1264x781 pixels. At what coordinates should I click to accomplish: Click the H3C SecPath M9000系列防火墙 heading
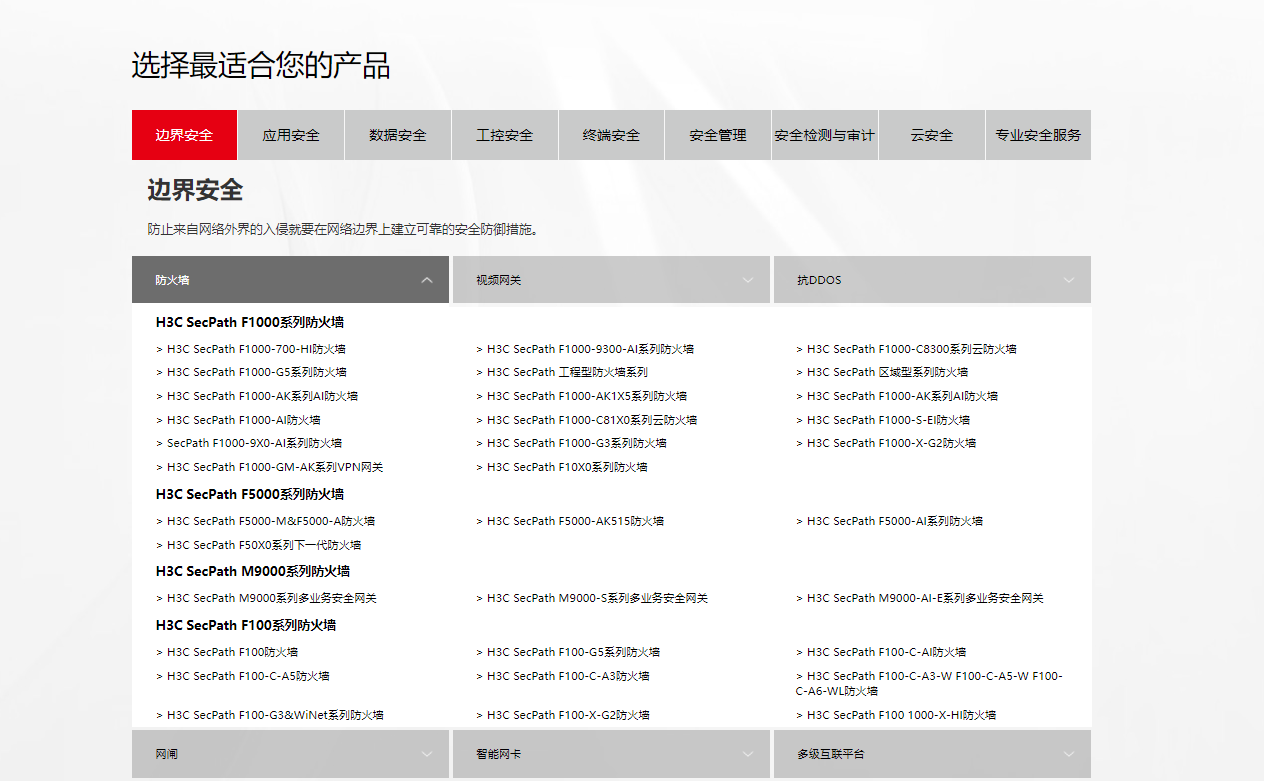click(253, 571)
